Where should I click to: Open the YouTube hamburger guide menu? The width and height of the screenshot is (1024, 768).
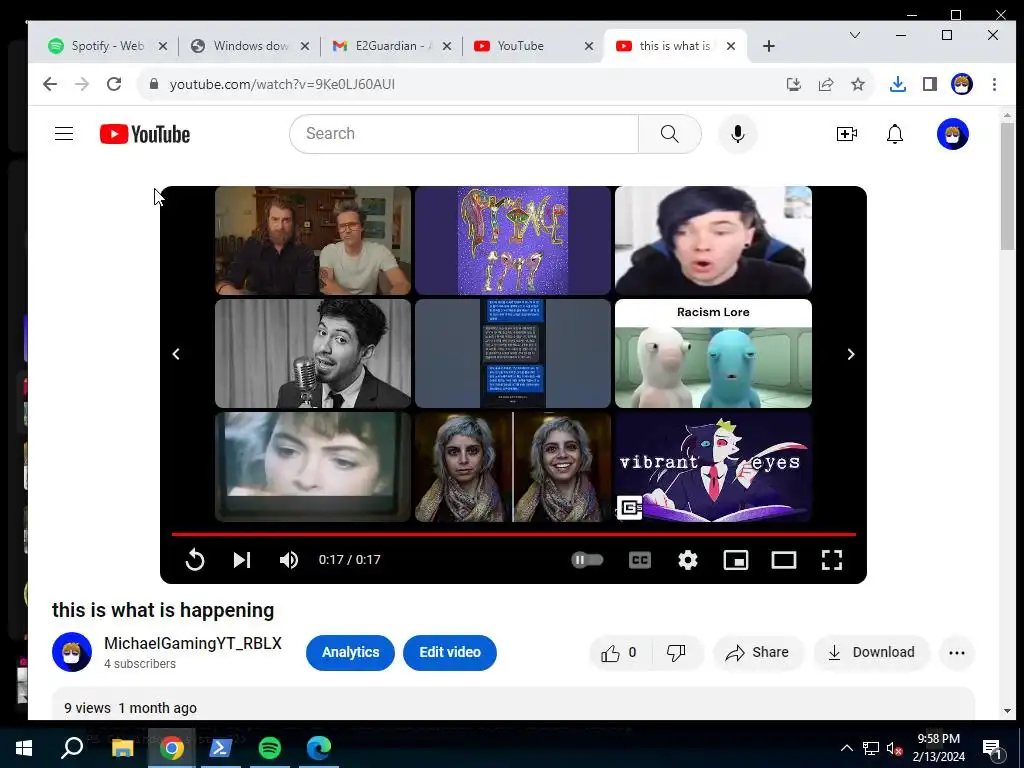[64, 134]
